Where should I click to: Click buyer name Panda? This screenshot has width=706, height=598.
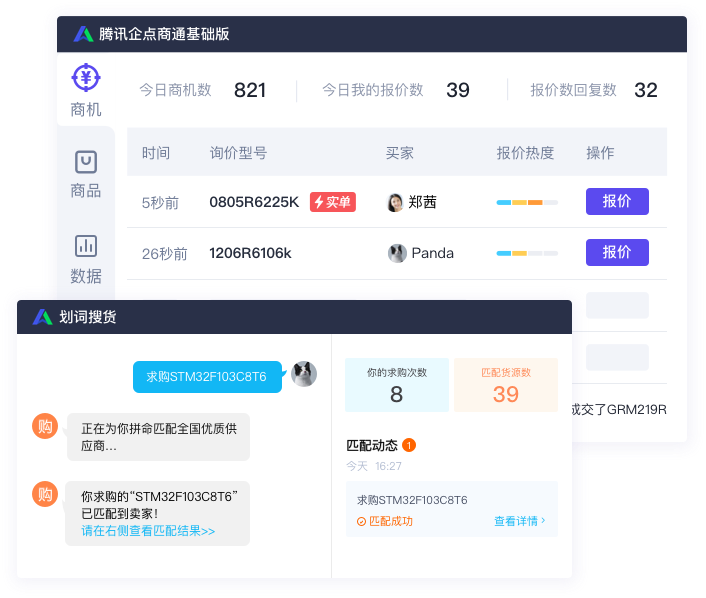click(432, 253)
